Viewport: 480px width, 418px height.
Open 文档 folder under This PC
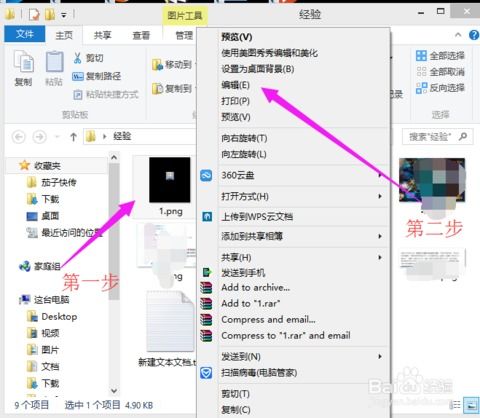(50, 367)
